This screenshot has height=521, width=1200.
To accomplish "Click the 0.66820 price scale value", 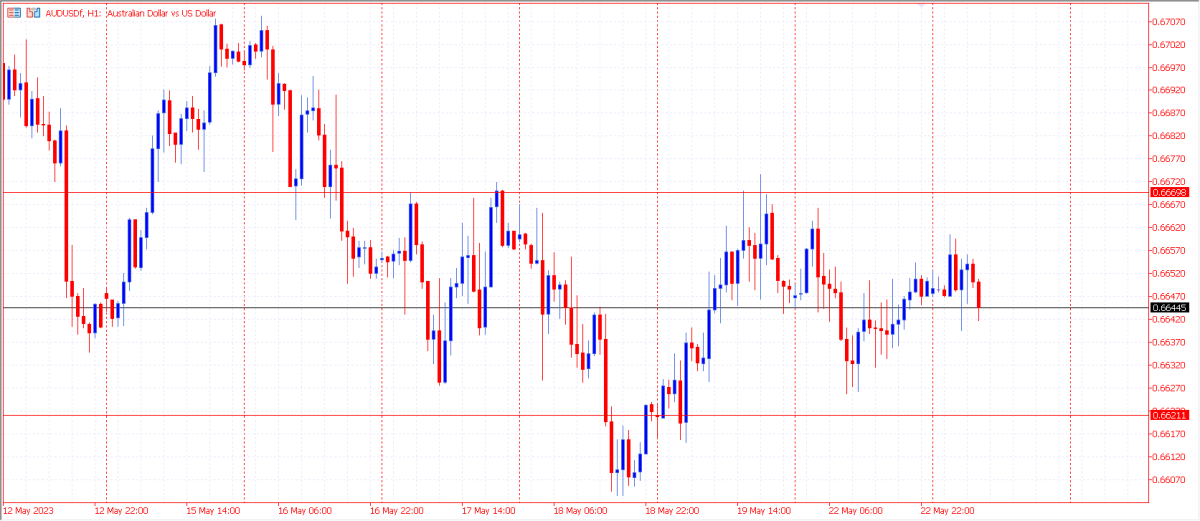I will pos(1170,136).
